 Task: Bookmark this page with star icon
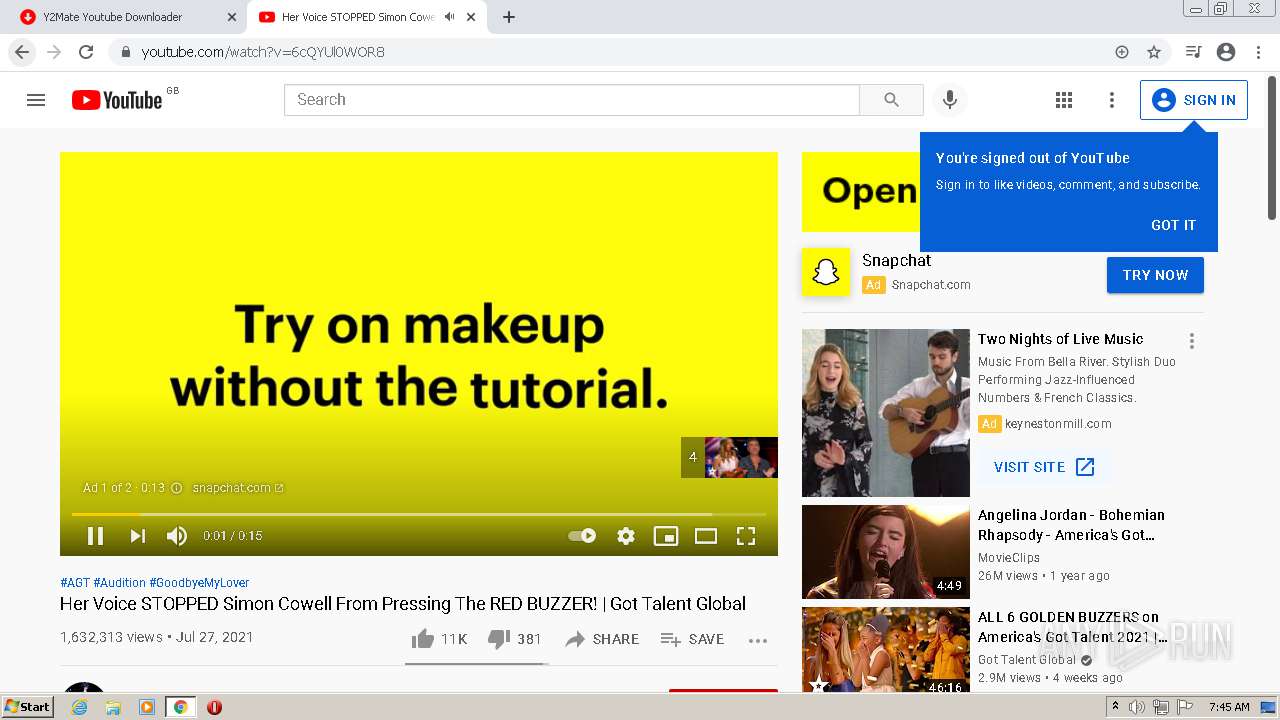tap(1154, 52)
